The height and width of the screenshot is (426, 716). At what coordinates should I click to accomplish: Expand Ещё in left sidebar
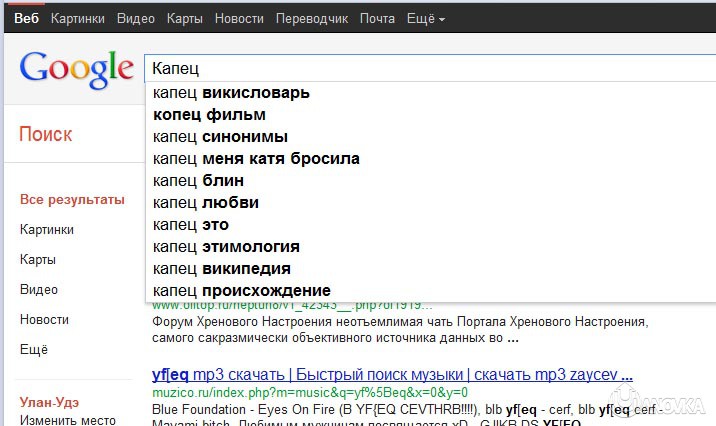[34, 350]
